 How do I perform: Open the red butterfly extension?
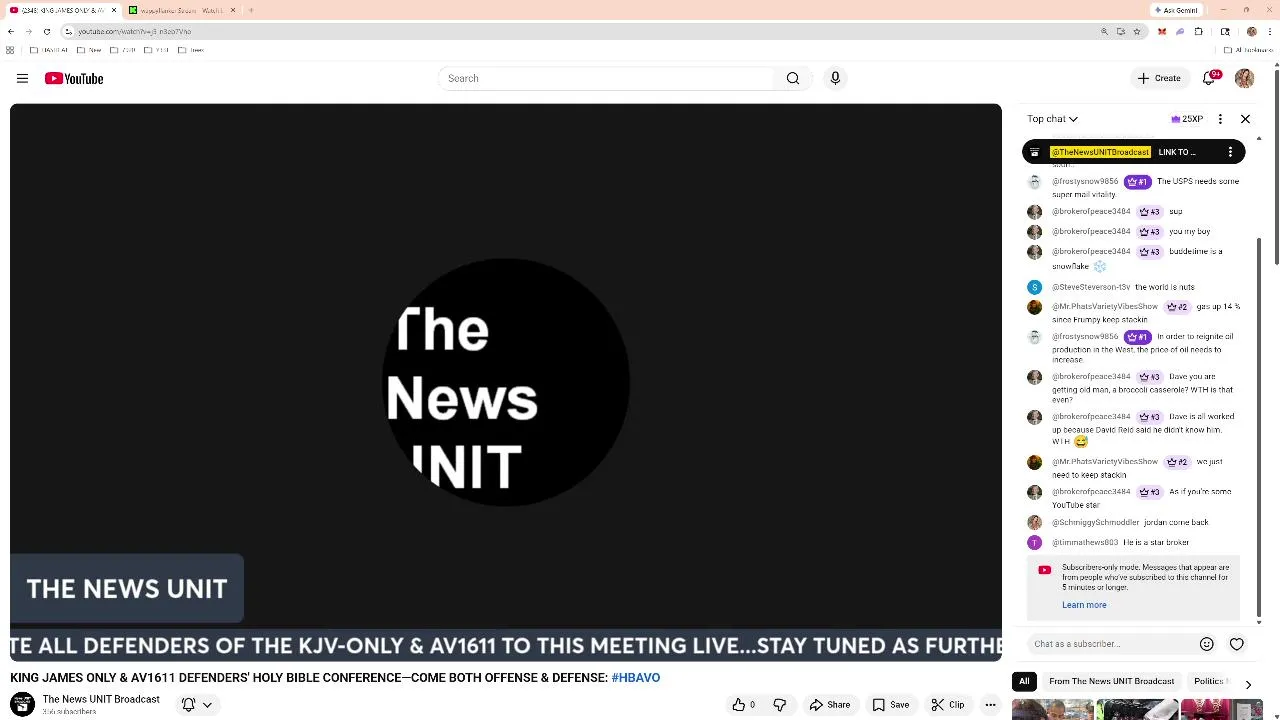tap(1162, 31)
